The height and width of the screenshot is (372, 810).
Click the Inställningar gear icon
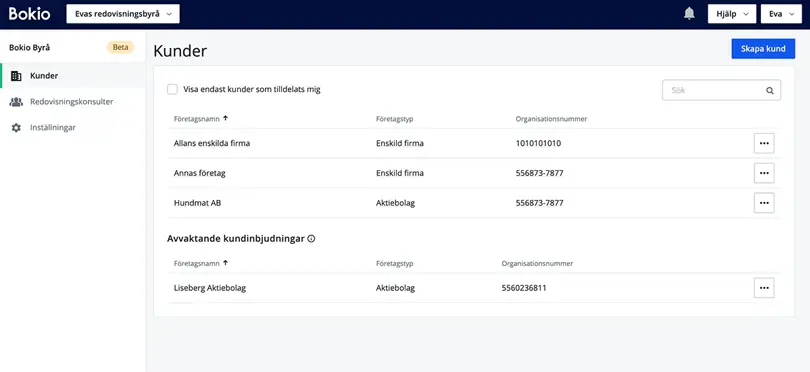(16, 128)
